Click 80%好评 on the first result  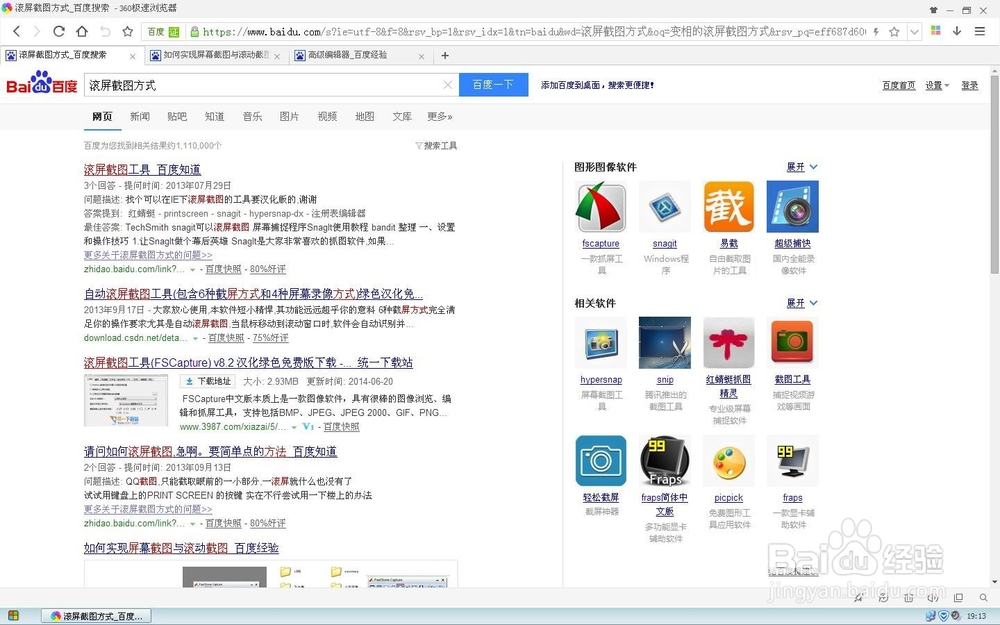click(268, 269)
